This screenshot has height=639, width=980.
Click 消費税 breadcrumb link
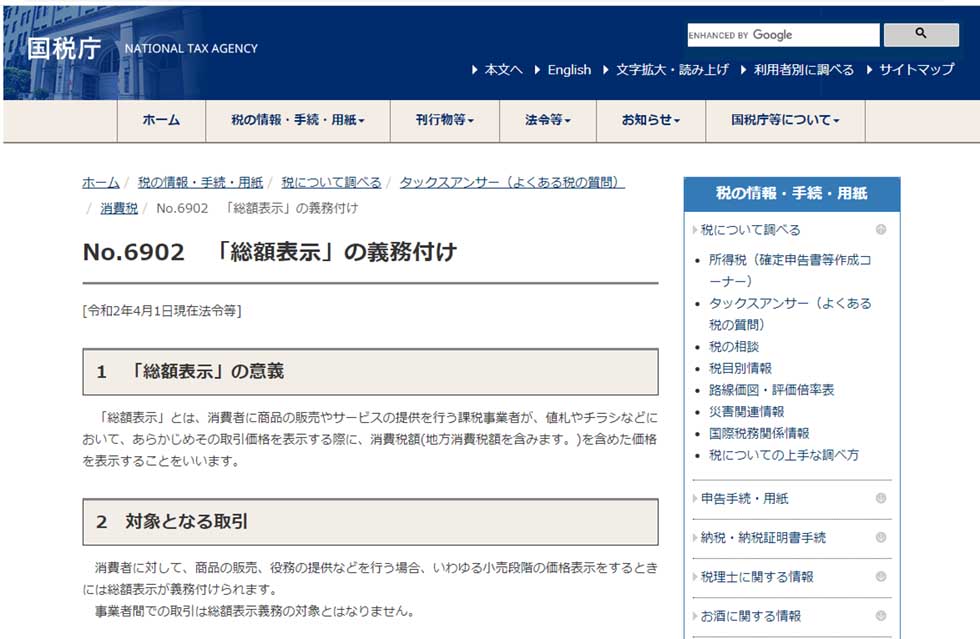(x=119, y=208)
